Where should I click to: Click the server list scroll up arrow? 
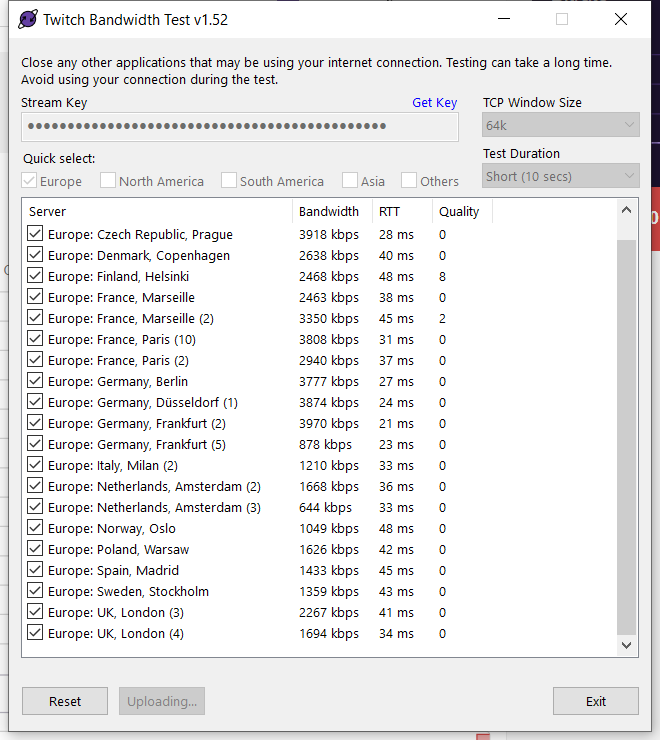626,210
